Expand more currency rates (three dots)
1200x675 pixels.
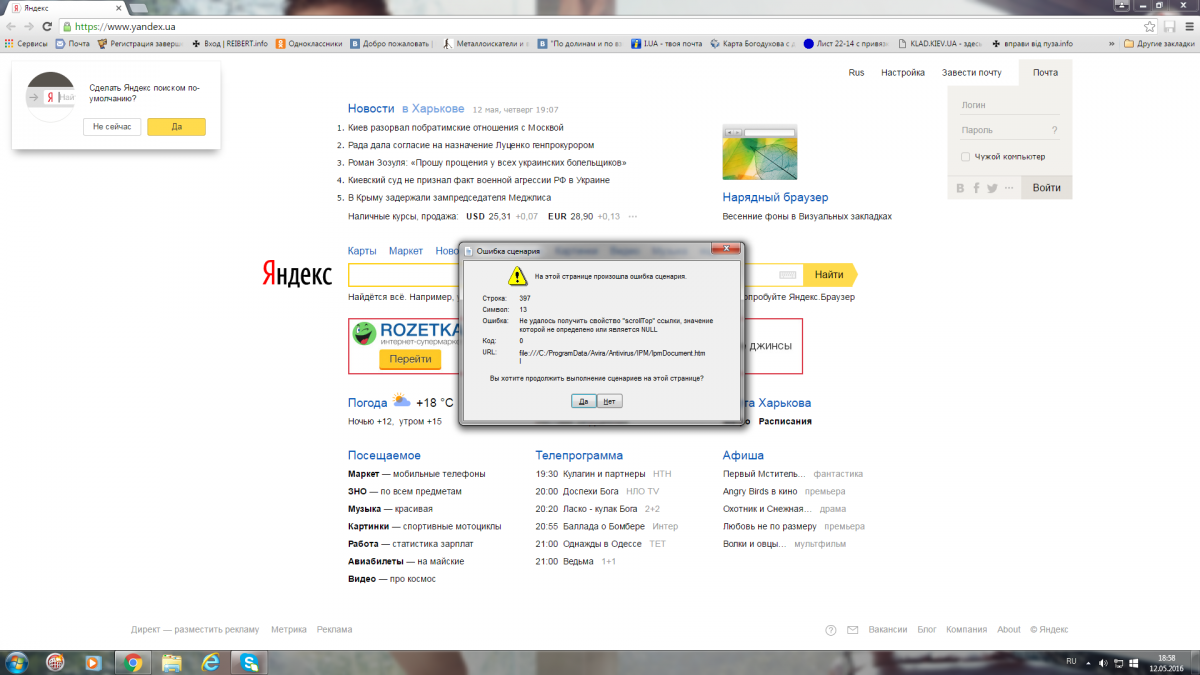coord(633,216)
